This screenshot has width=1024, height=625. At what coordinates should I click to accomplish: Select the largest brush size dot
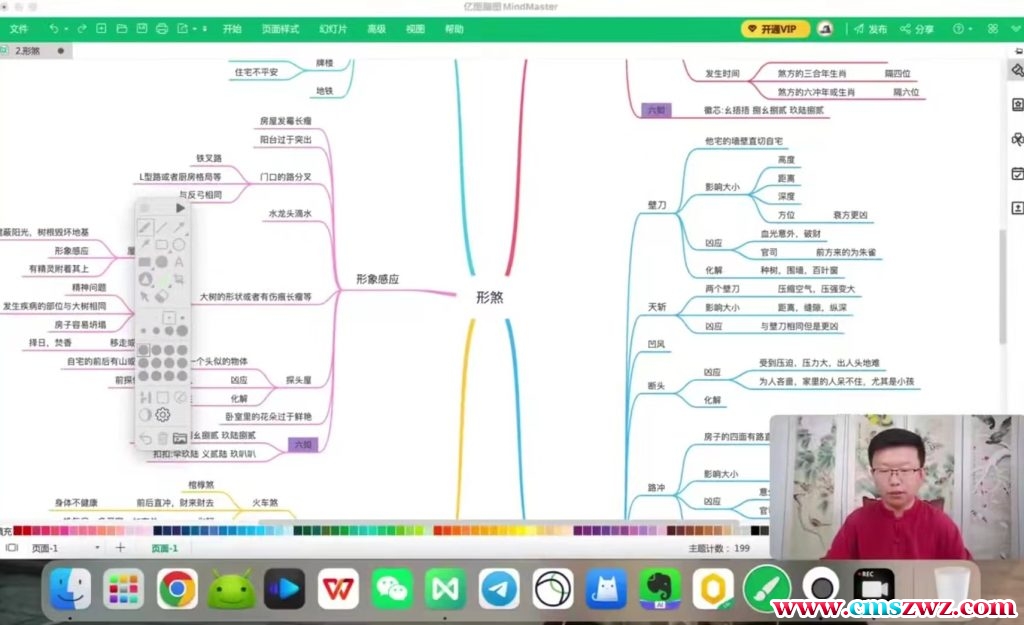(181, 331)
